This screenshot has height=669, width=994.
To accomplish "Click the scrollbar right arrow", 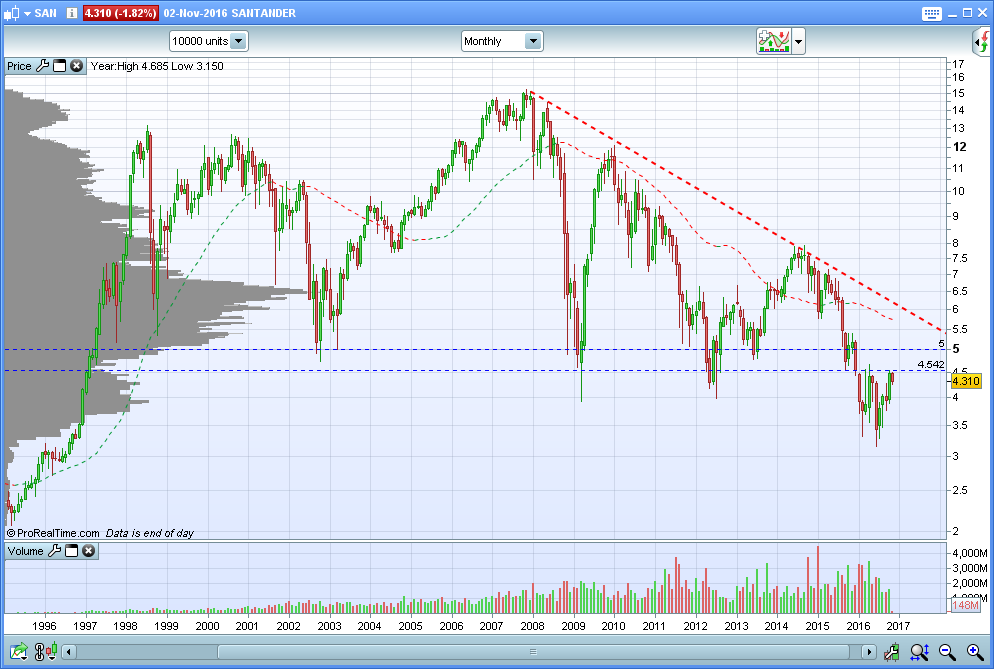I will click(x=868, y=652).
